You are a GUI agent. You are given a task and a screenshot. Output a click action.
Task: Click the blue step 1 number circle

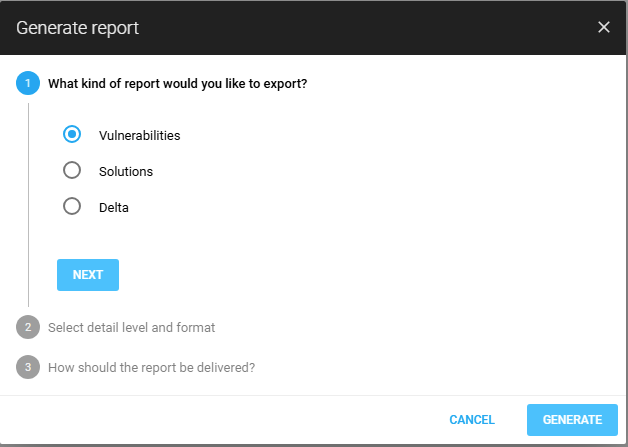[x=28, y=84]
